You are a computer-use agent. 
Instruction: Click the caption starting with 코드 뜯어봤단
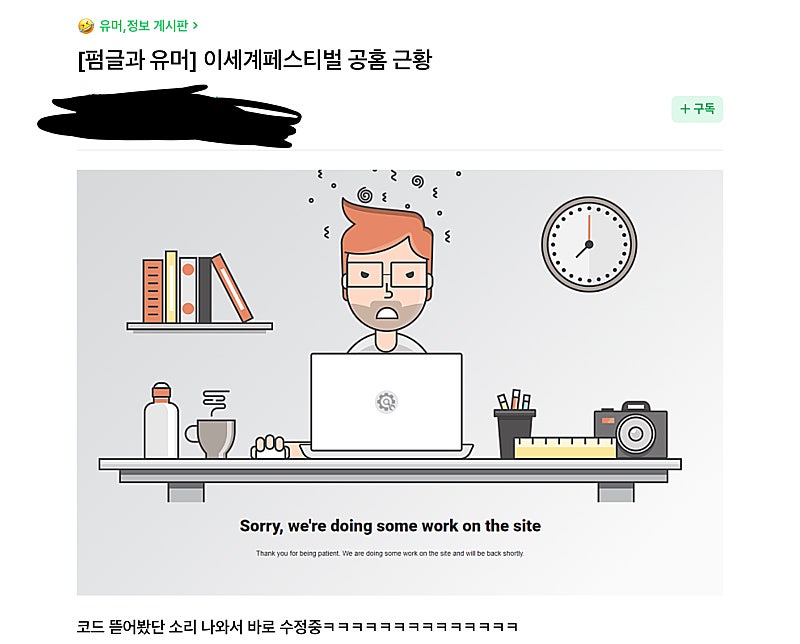coord(297,626)
